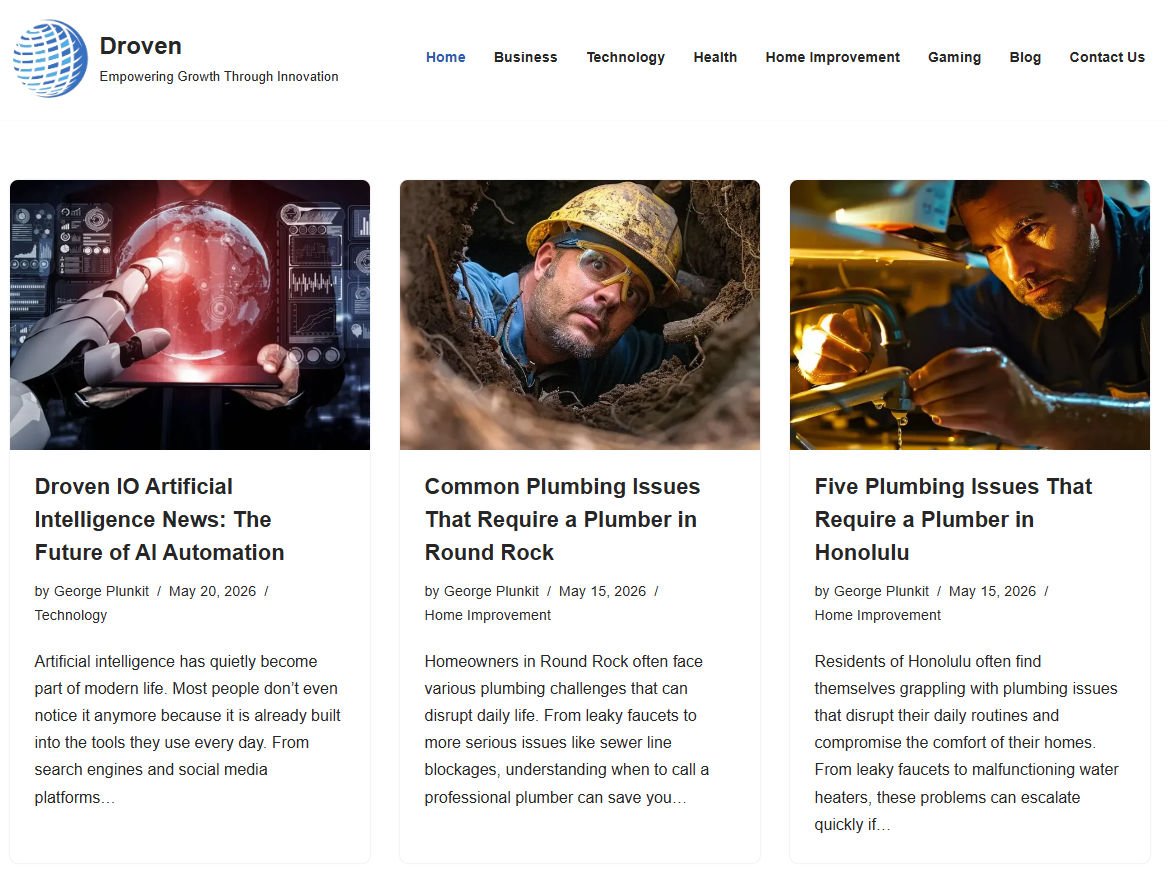Click the tagline "Empowering Growth Through Innovation"
This screenshot has width=1168, height=874.
point(219,76)
